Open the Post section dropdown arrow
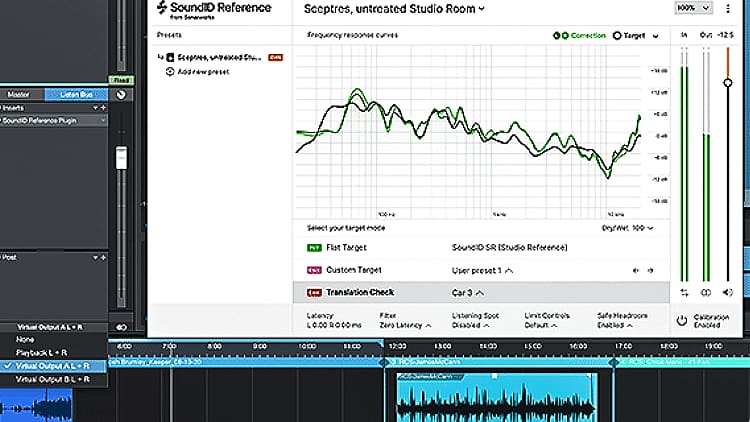The width and height of the screenshot is (750, 422). tap(95, 257)
